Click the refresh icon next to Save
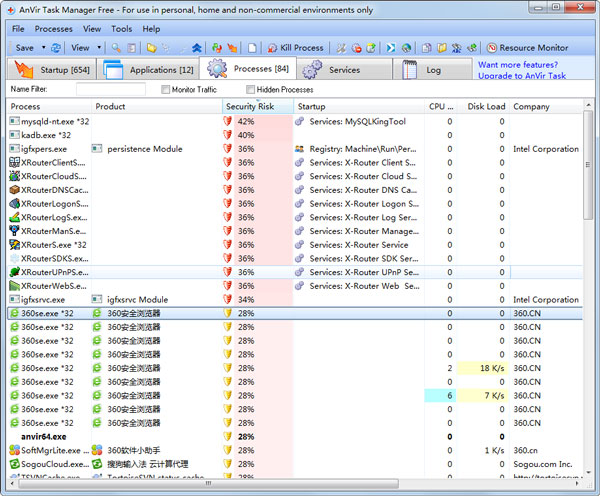Viewport: 600px width, 496px height. [x=56, y=47]
